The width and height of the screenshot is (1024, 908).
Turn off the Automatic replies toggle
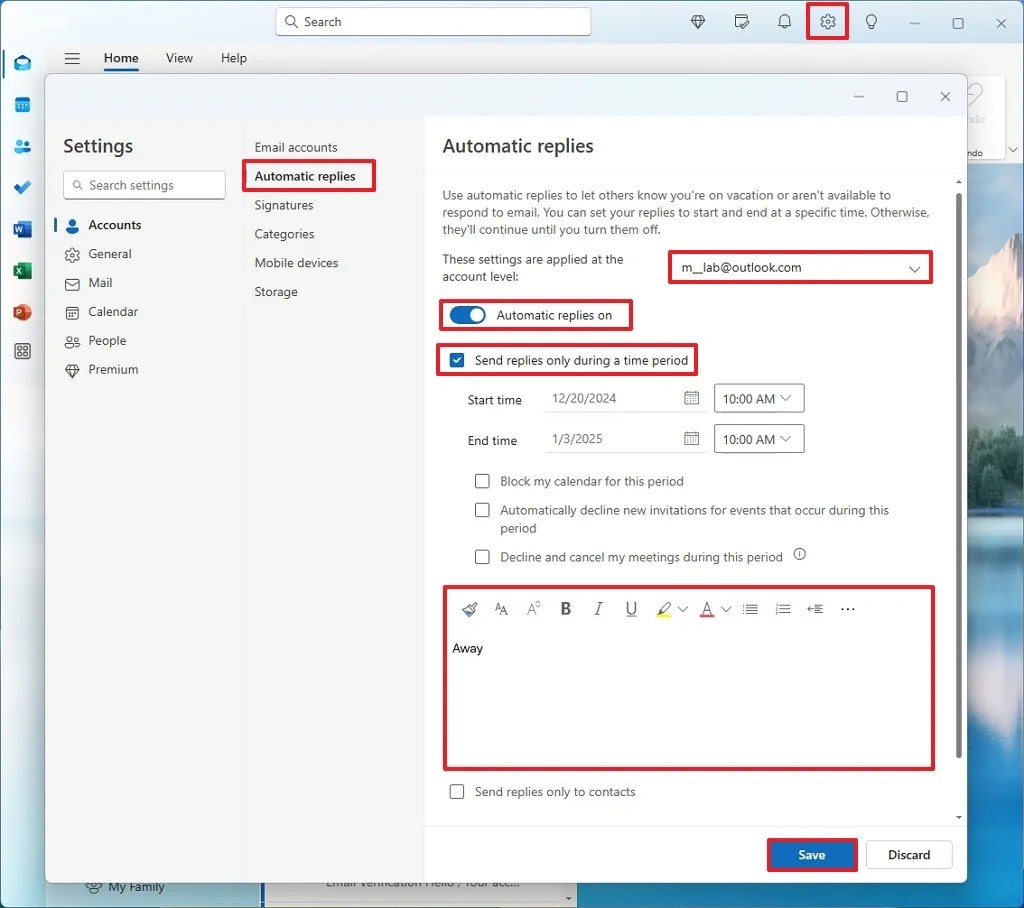(x=466, y=314)
